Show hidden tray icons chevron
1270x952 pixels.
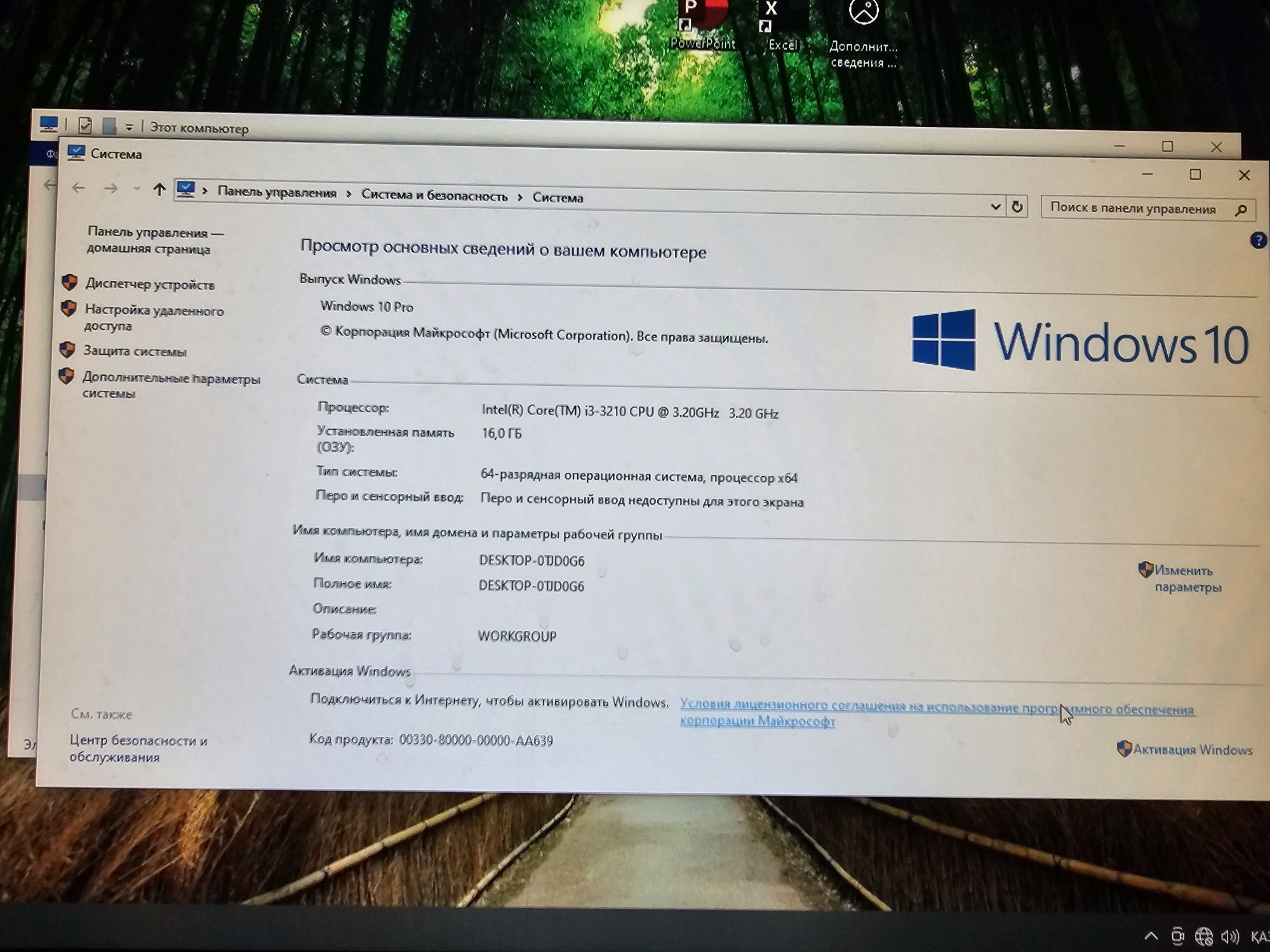(x=1151, y=936)
